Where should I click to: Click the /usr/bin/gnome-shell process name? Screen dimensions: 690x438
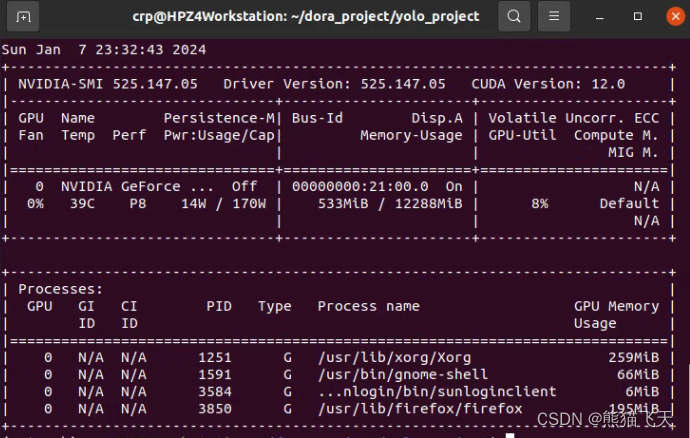403,375
